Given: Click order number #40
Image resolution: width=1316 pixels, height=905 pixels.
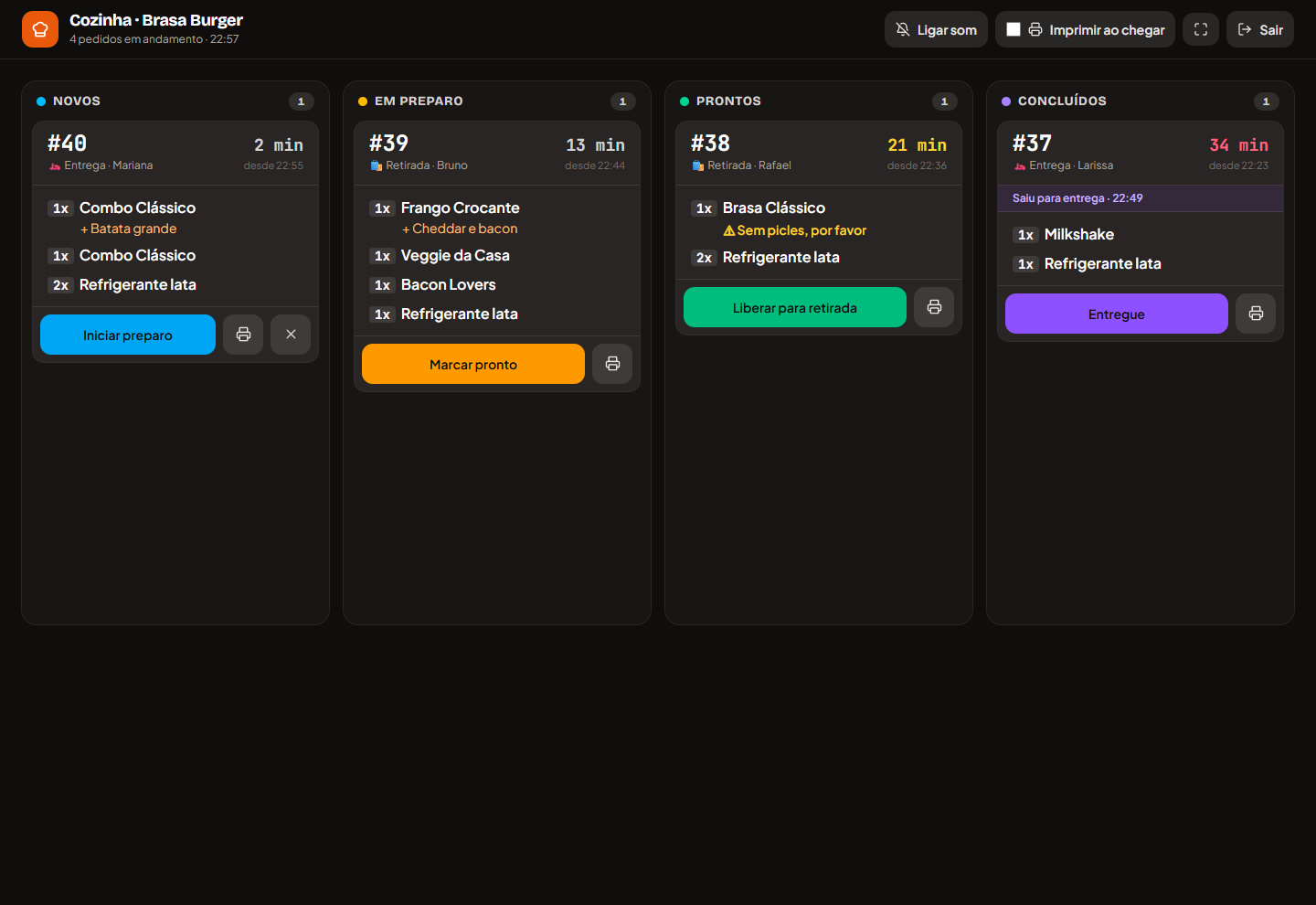Looking at the screenshot, I should pyautogui.click(x=68, y=144).
